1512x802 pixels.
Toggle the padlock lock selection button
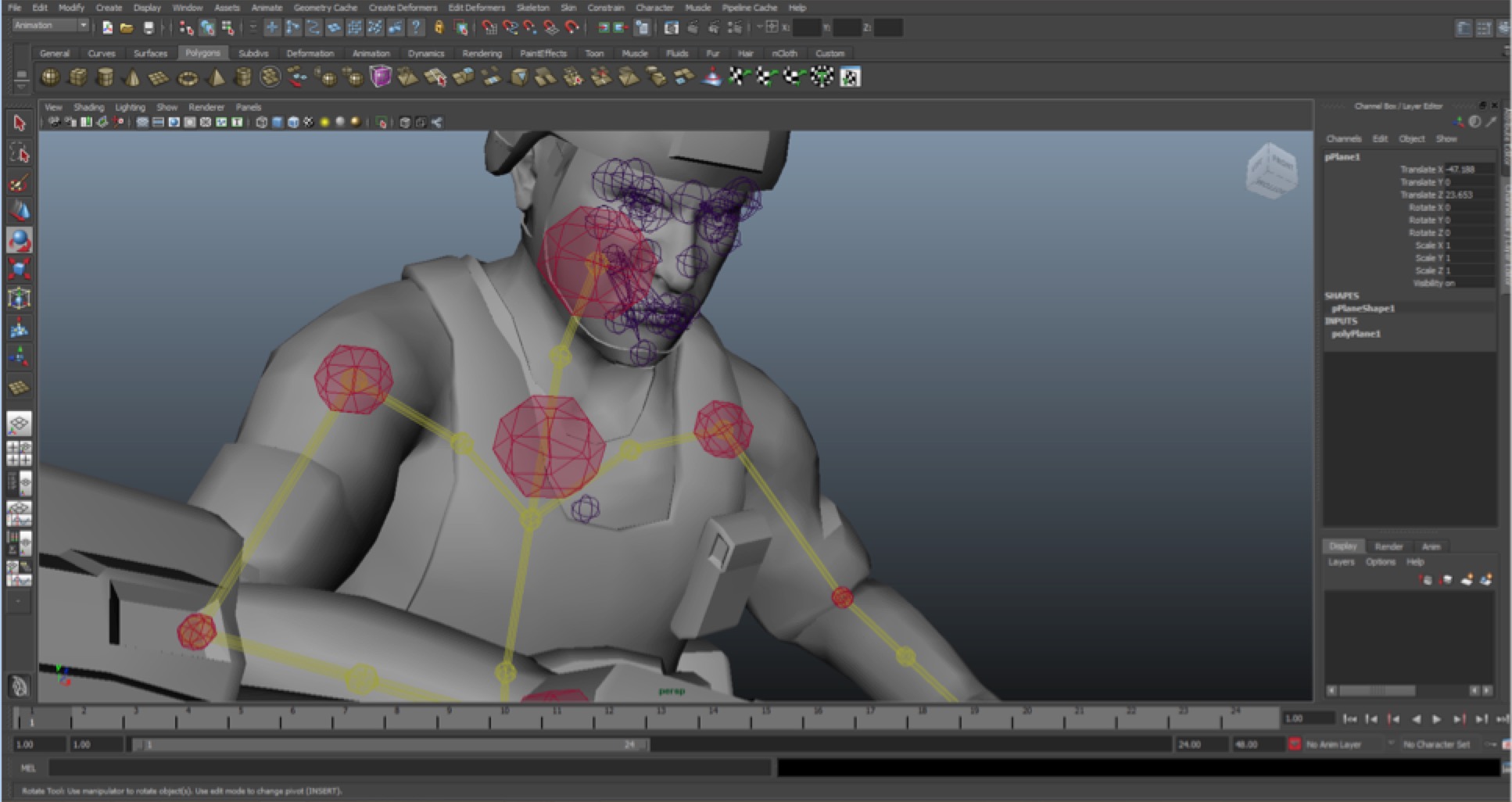tap(439, 28)
